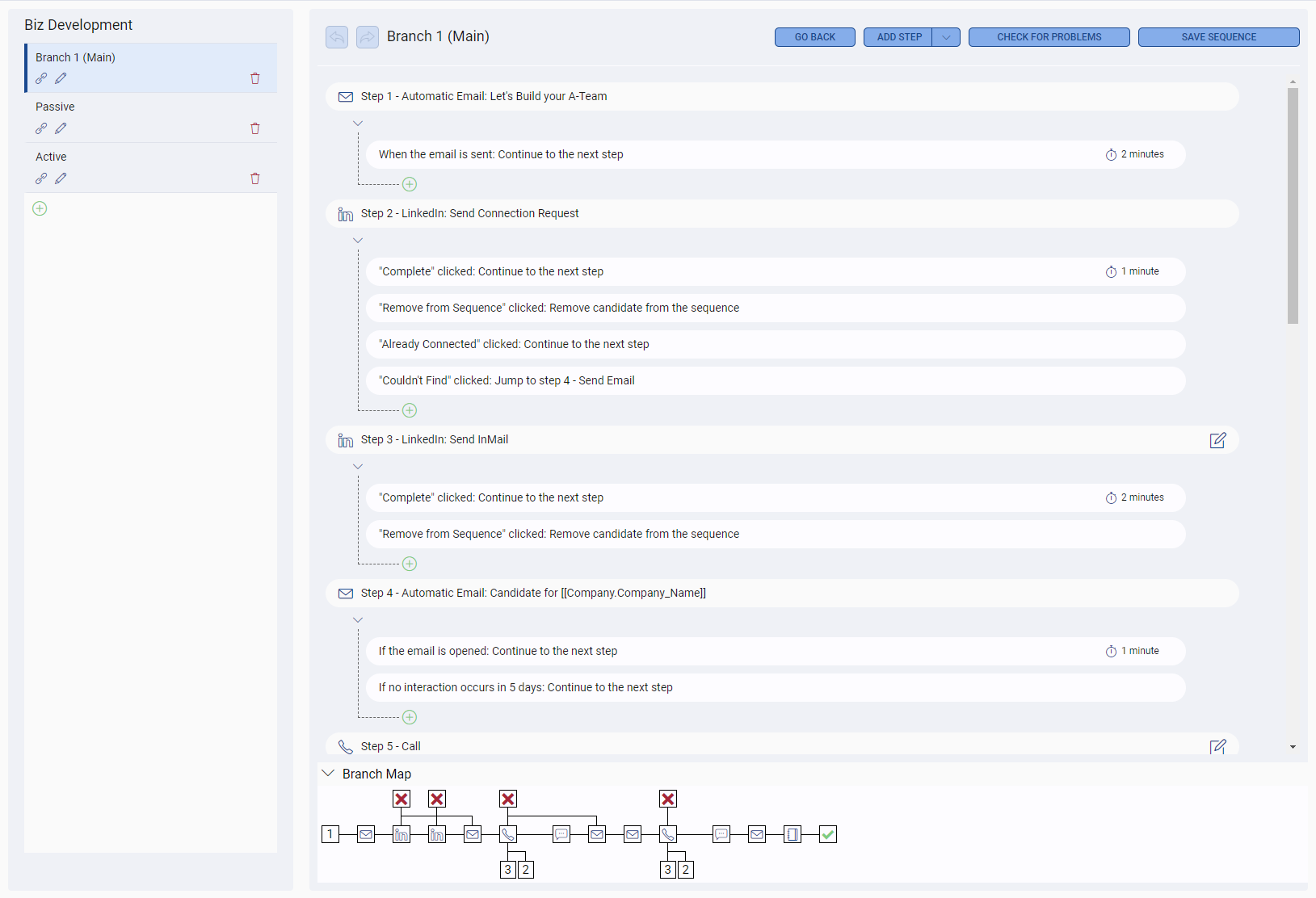The width and height of the screenshot is (1316, 898).
Task: Select the Active branch in the sidebar
Action: pyautogui.click(x=51, y=156)
